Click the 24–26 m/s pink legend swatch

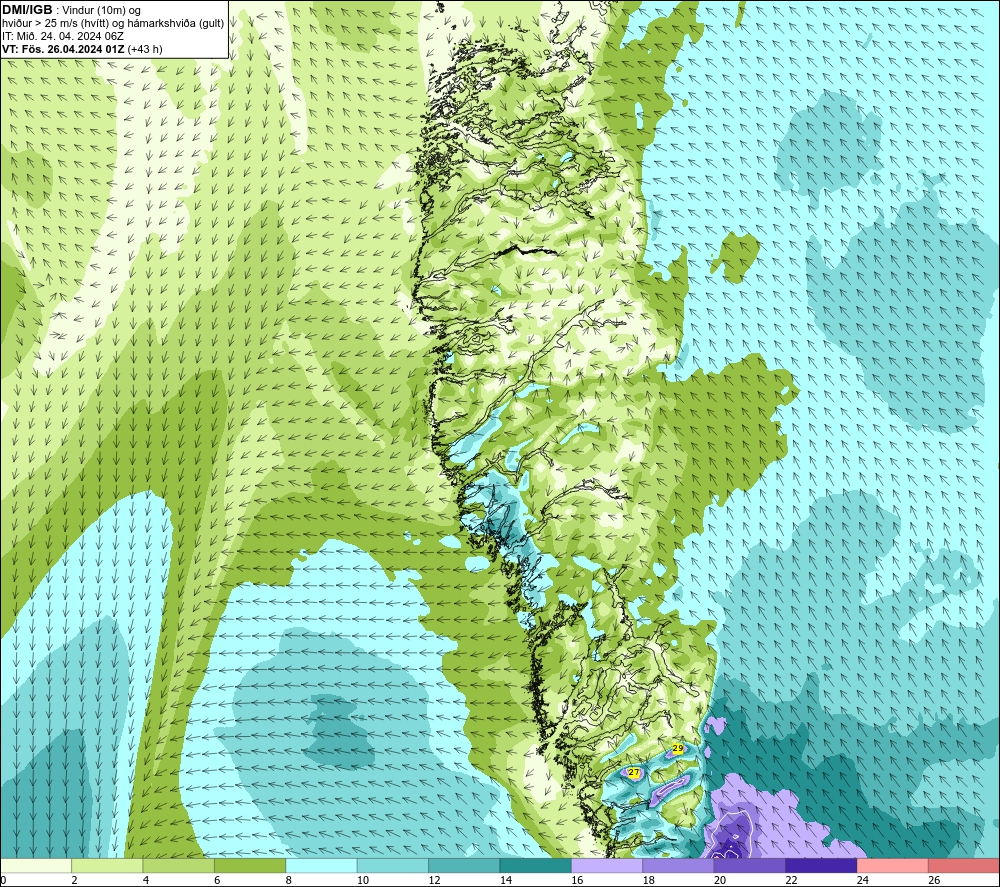tap(893, 866)
